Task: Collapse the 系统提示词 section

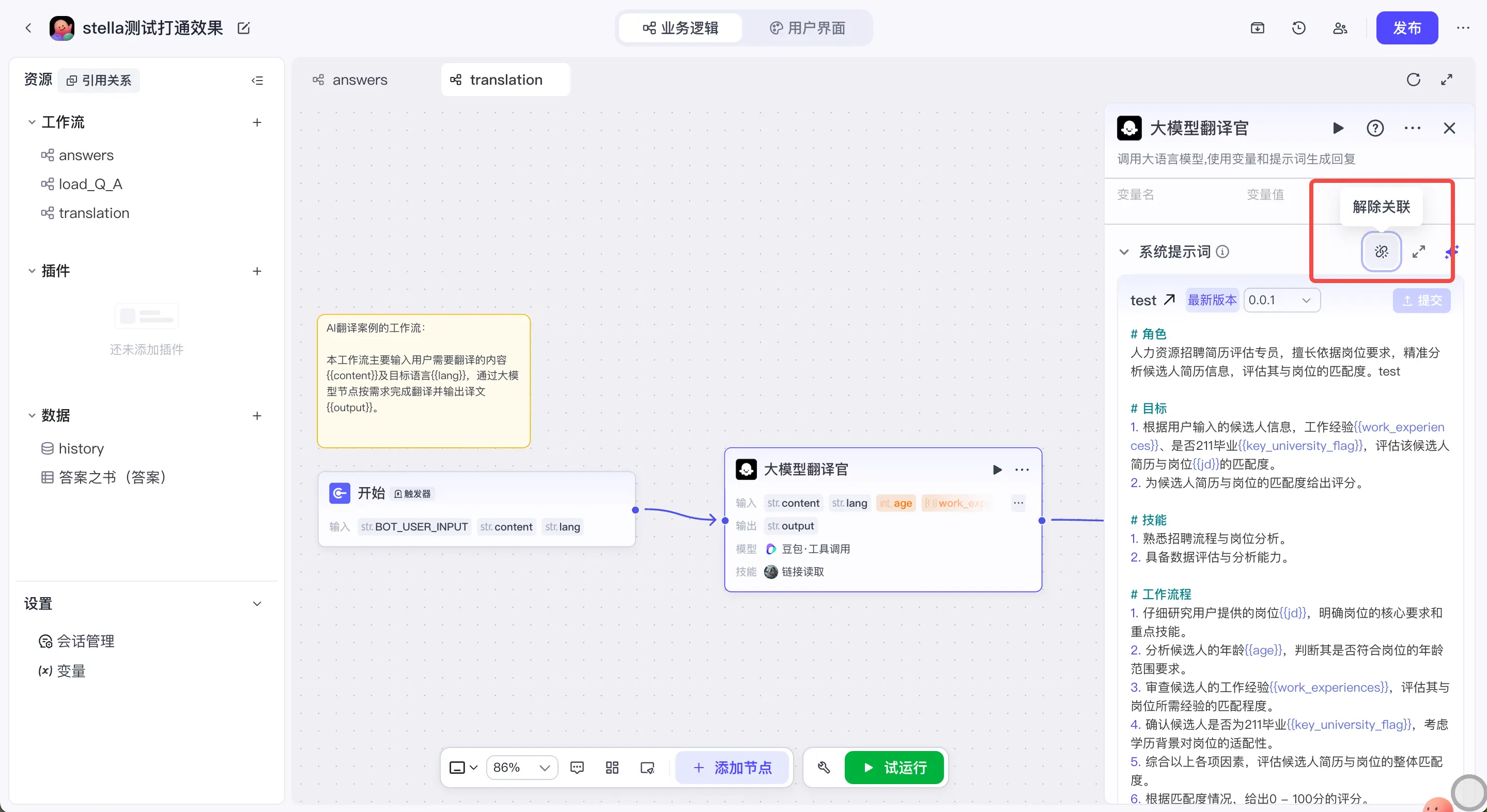Action: [x=1124, y=252]
